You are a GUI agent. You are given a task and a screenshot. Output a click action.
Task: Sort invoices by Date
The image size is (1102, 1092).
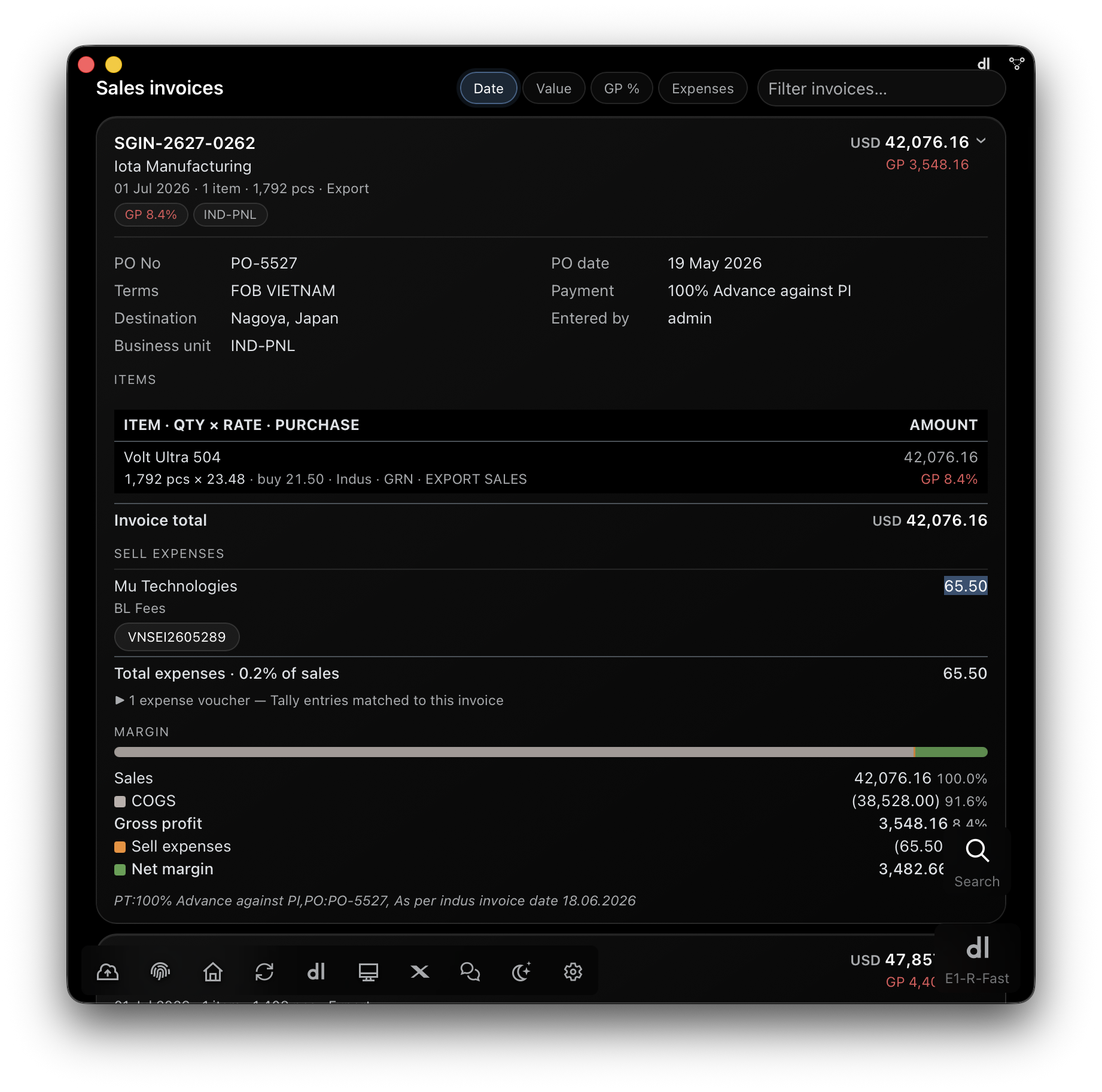[x=488, y=89]
